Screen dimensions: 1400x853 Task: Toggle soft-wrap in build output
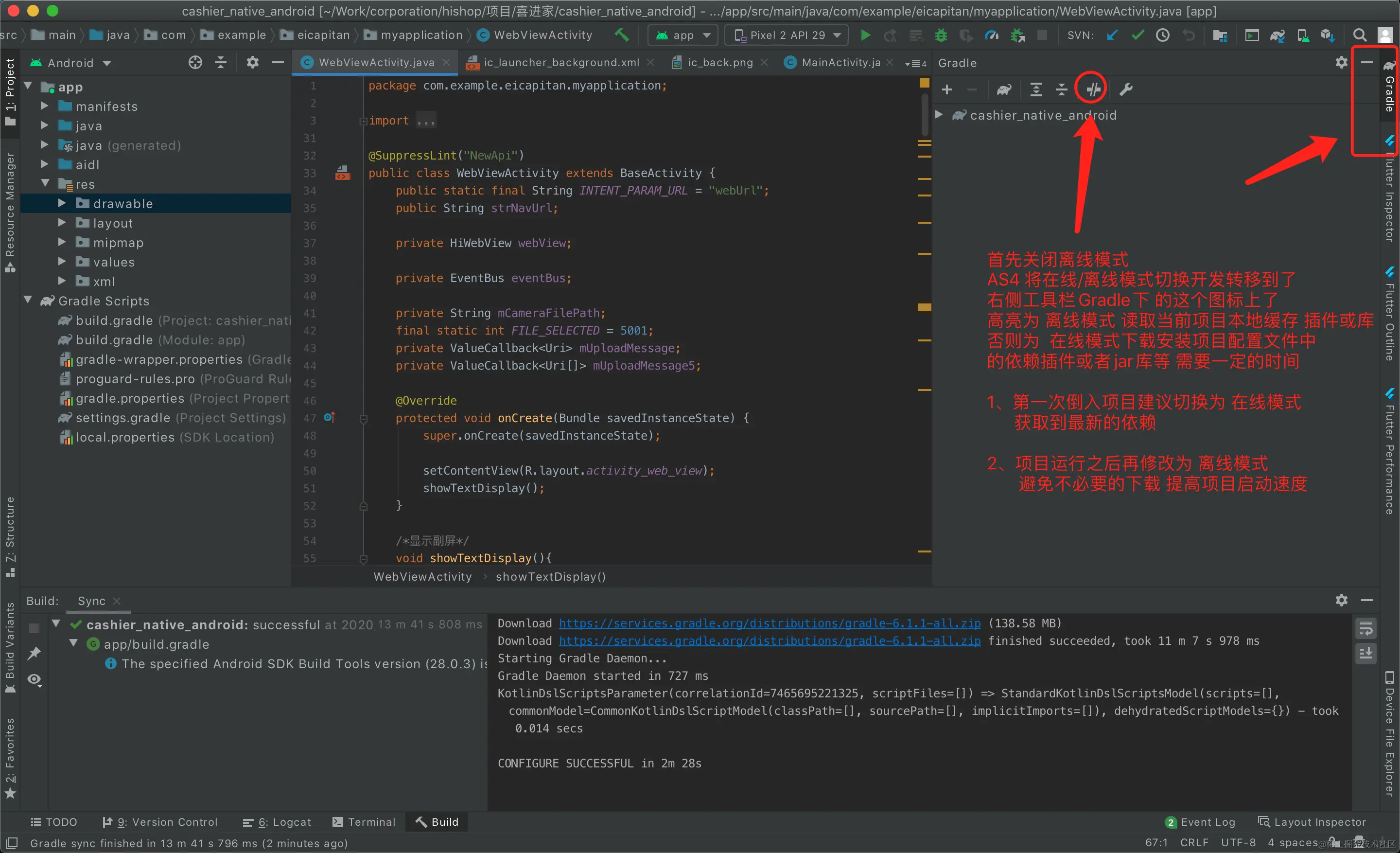(1366, 628)
